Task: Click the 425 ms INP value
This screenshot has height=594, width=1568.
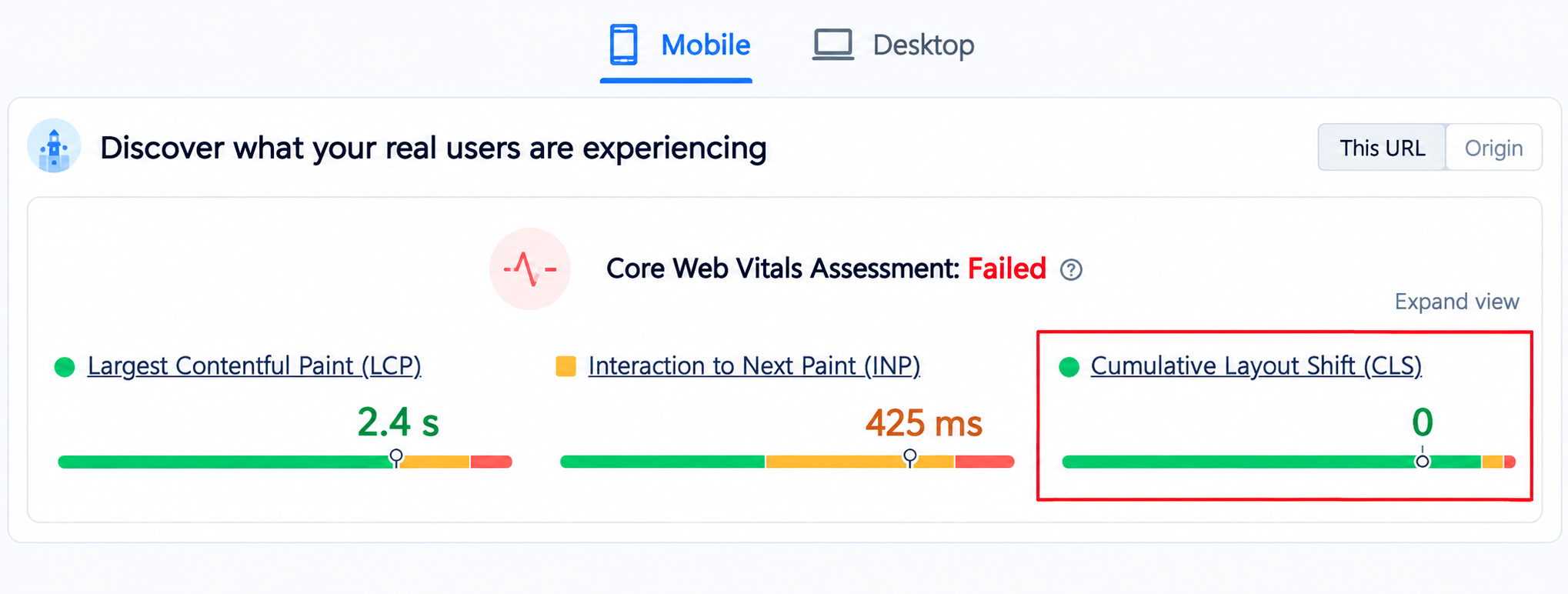Action: [924, 423]
